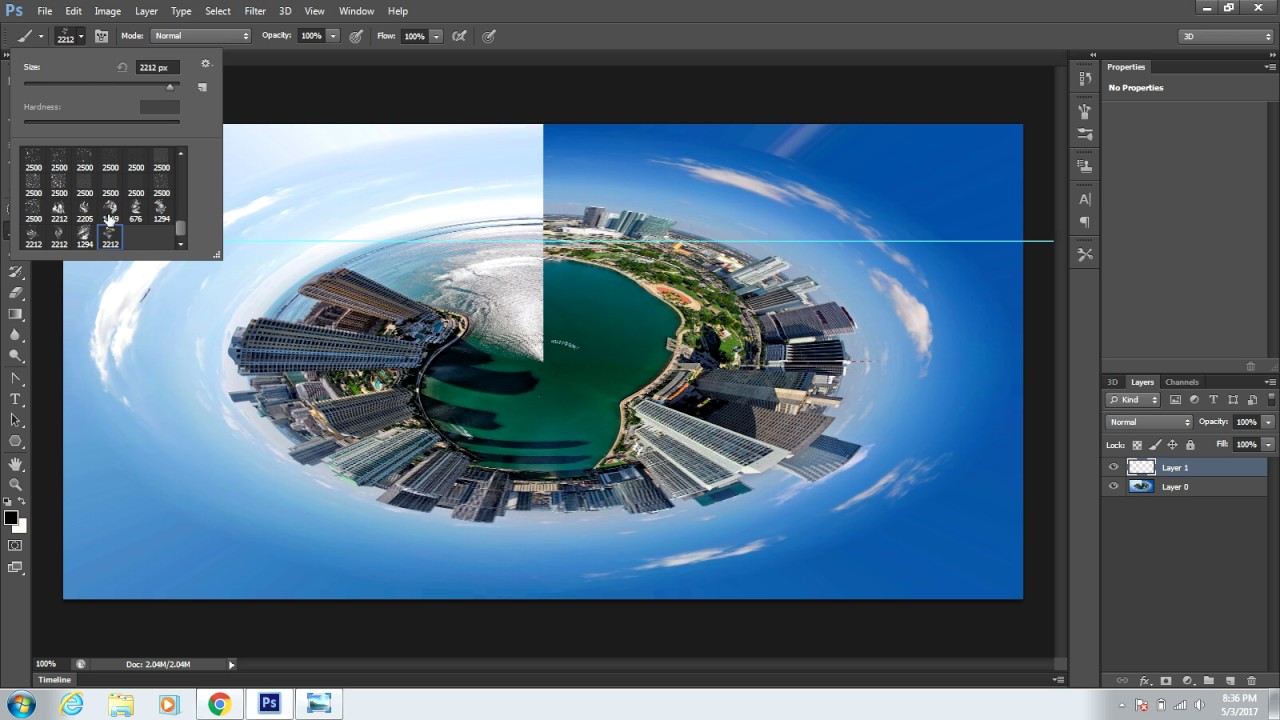Open the Layer menu
The image size is (1280, 720).
pyautogui.click(x=146, y=11)
